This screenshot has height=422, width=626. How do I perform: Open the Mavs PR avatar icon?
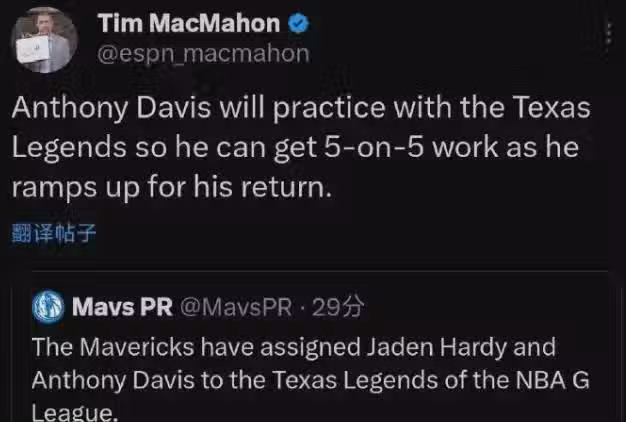coord(46,306)
